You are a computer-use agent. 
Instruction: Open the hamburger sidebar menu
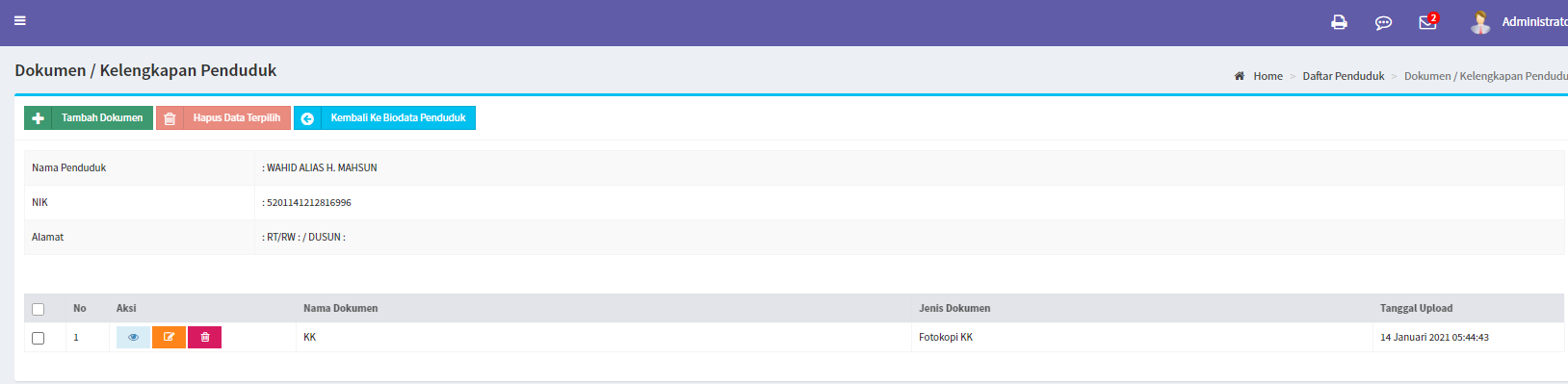(19, 20)
